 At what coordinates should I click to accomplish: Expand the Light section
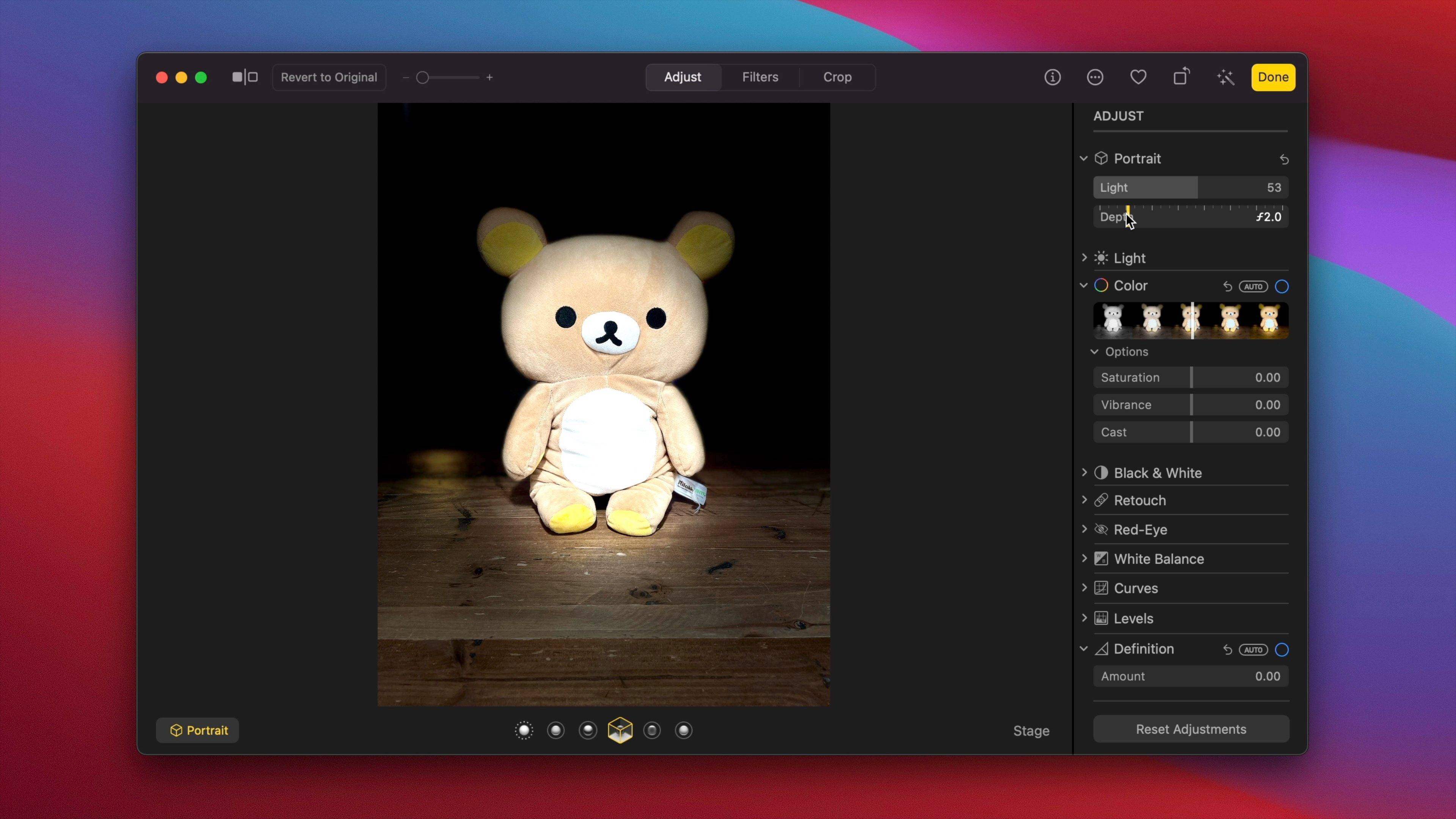pyautogui.click(x=1084, y=258)
